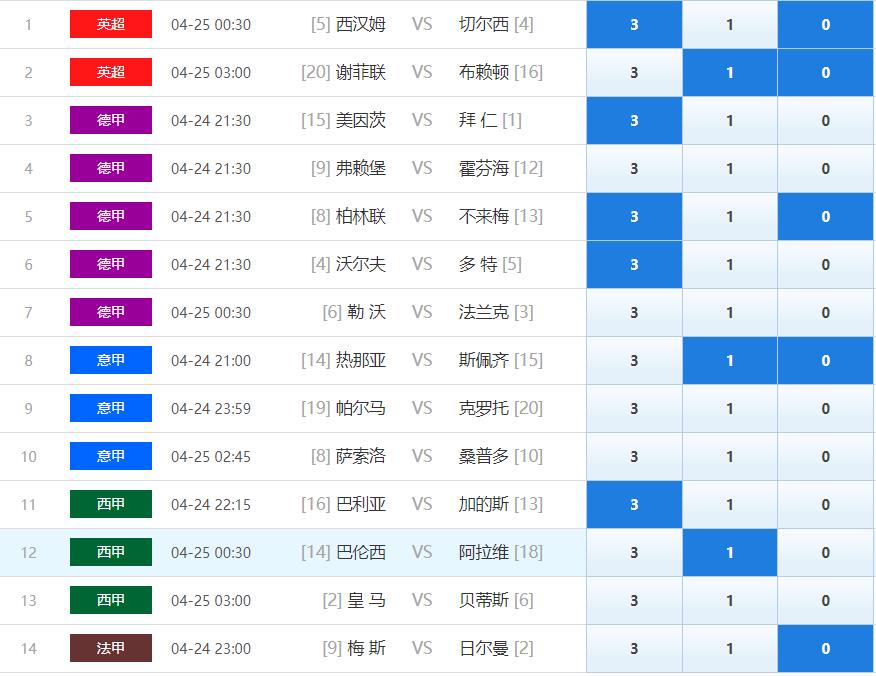Open team 拜仁 details
This screenshot has height=676, width=876.
pyautogui.click(x=478, y=121)
